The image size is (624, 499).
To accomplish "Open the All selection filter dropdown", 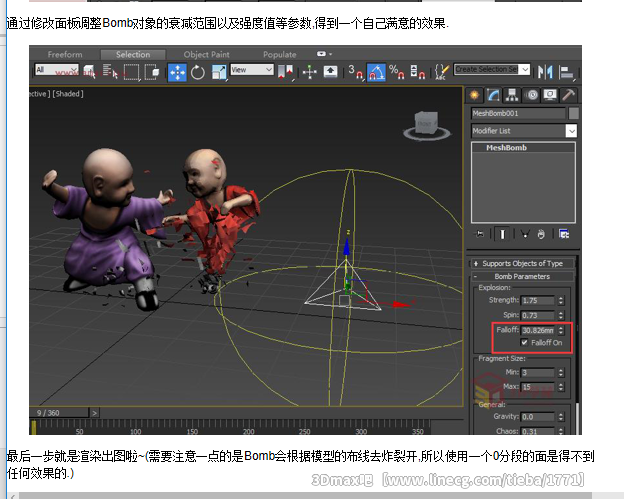I will tap(57, 70).
